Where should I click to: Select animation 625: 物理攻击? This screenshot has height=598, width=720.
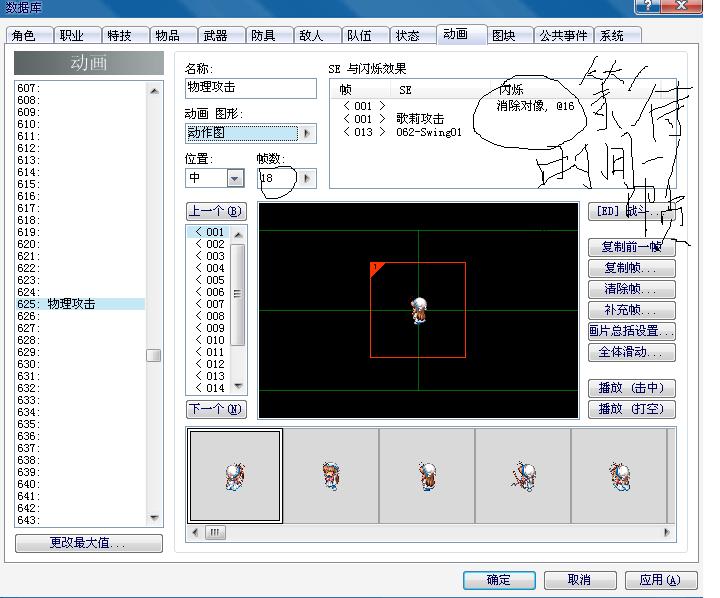[80, 304]
